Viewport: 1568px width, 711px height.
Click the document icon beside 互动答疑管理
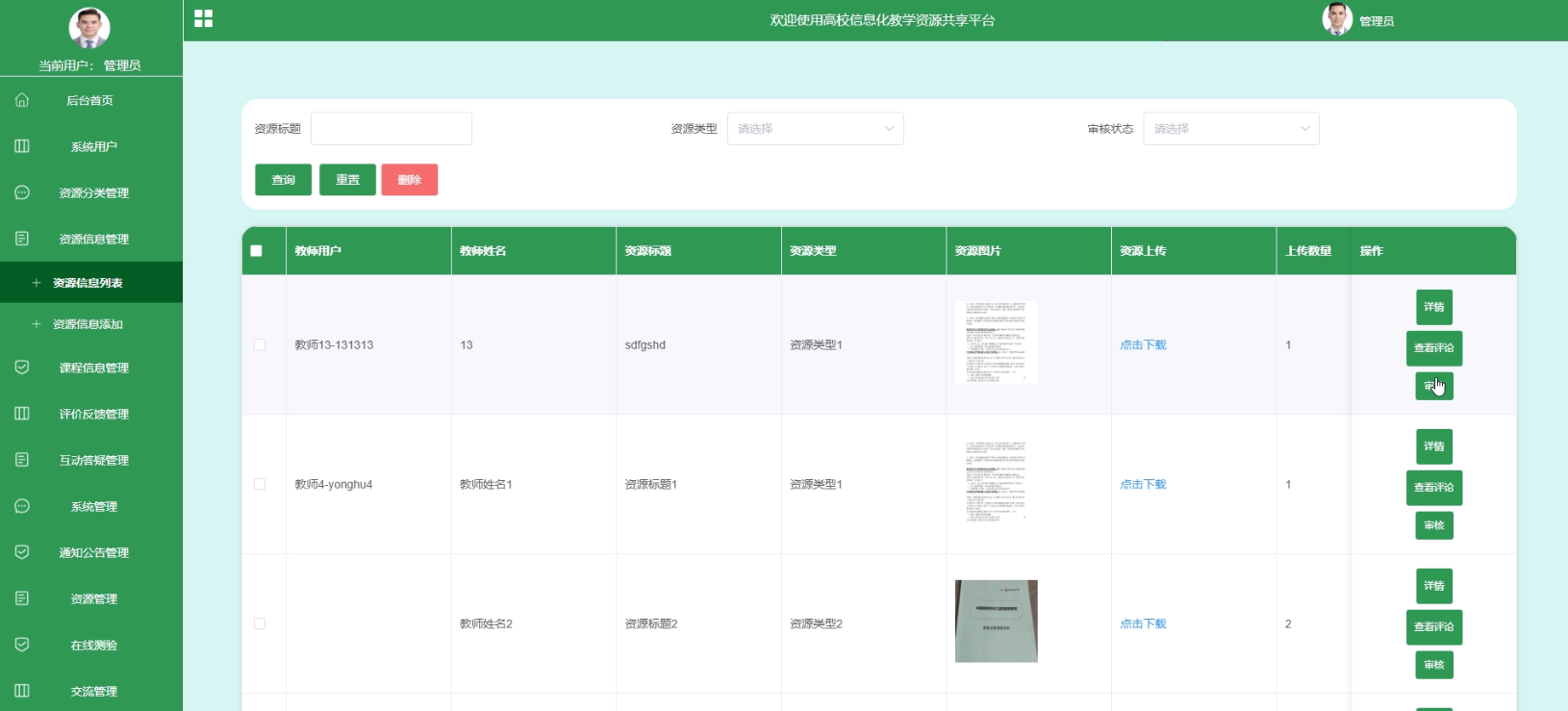click(22, 460)
